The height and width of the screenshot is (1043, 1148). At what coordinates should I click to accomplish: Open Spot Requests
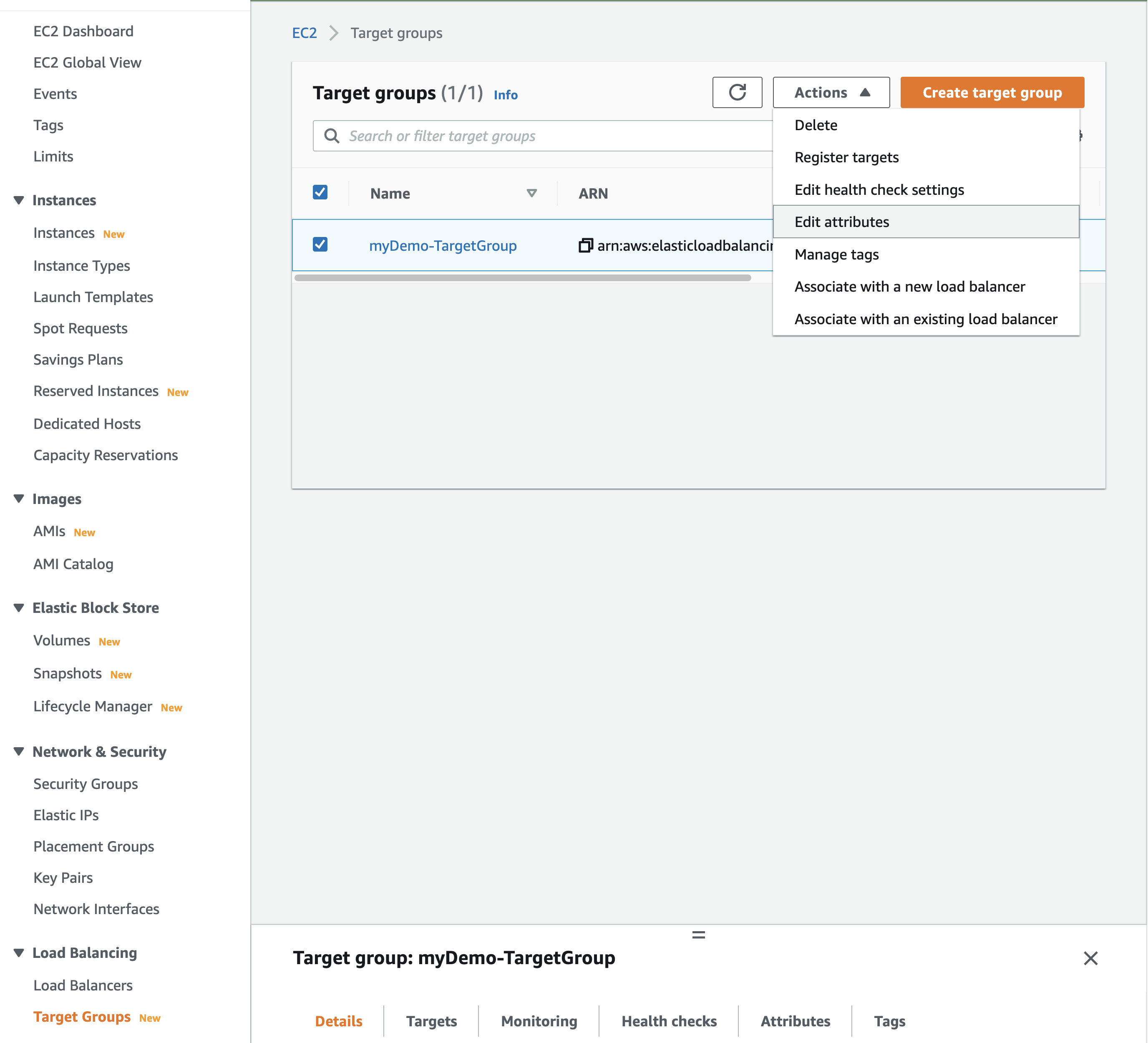point(80,329)
